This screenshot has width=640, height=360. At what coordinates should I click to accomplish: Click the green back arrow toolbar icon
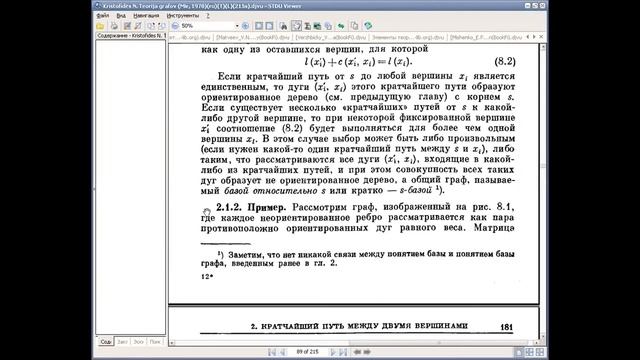click(x=341, y=26)
